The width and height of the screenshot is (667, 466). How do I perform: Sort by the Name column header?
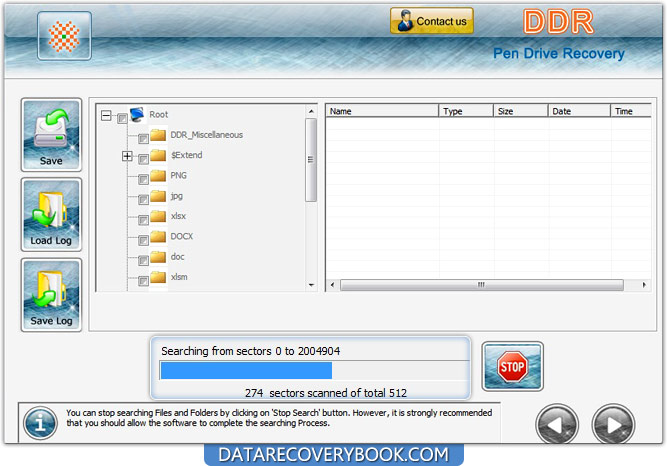point(382,111)
